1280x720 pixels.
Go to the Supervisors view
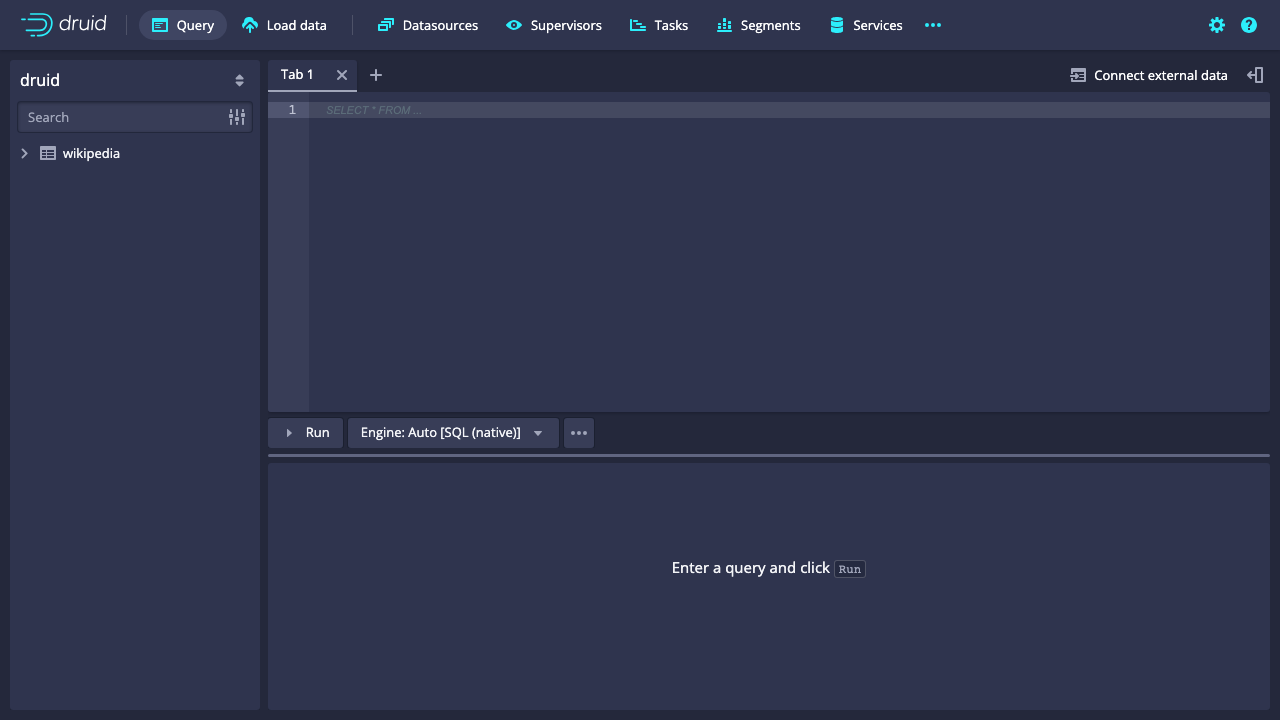coord(554,25)
